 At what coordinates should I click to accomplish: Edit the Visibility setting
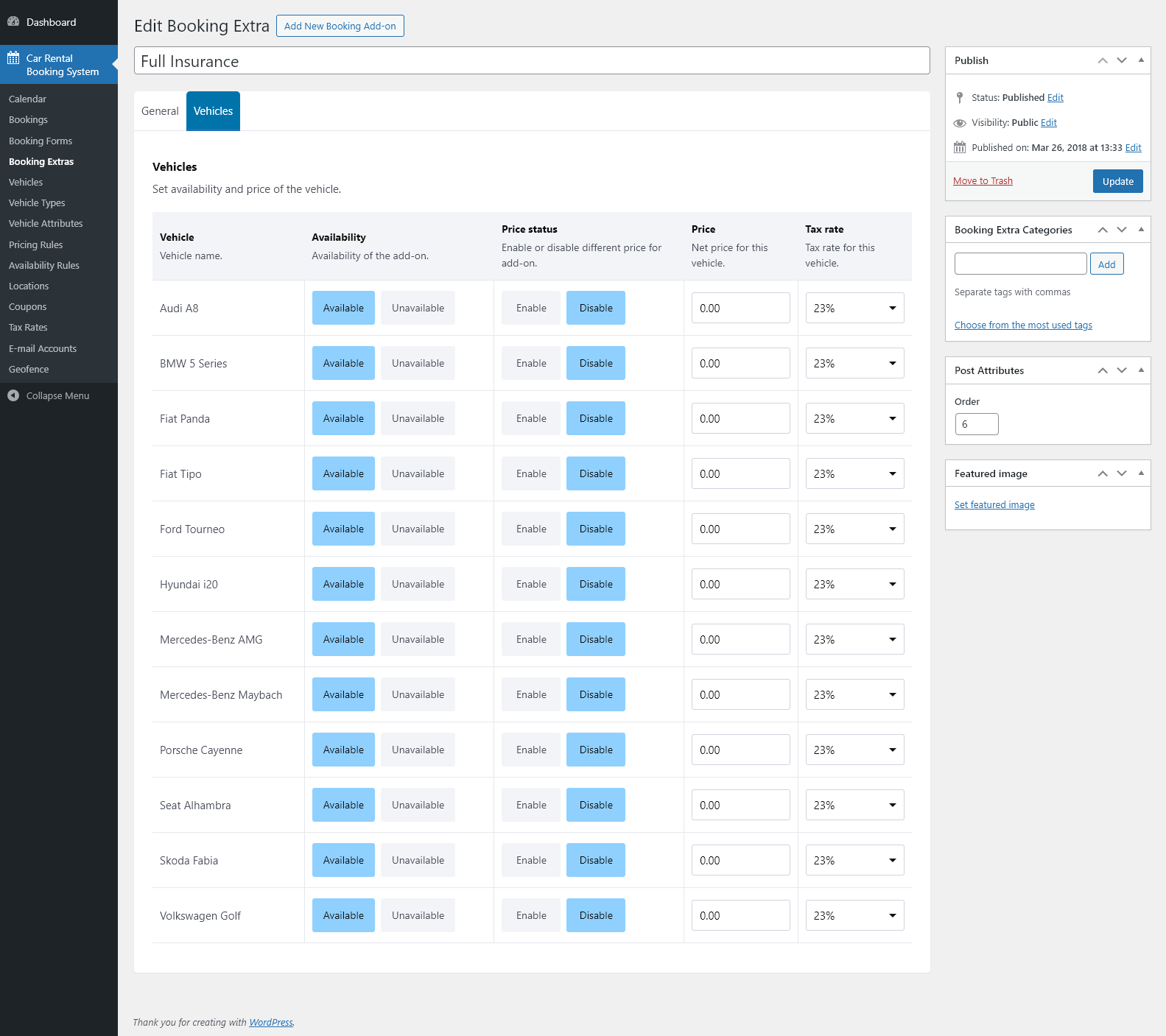1049,123
